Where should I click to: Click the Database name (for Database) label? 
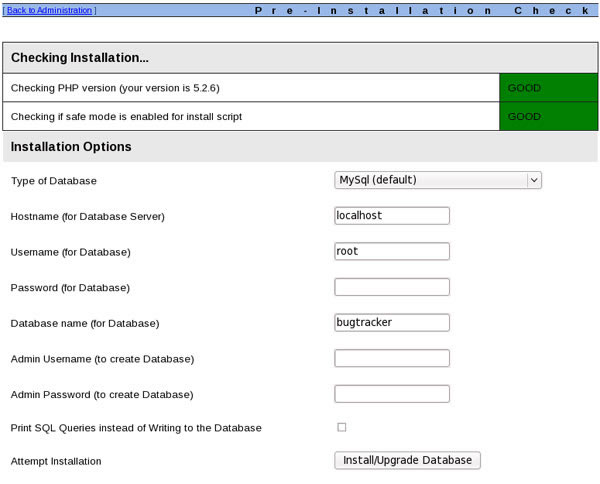(85, 323)
